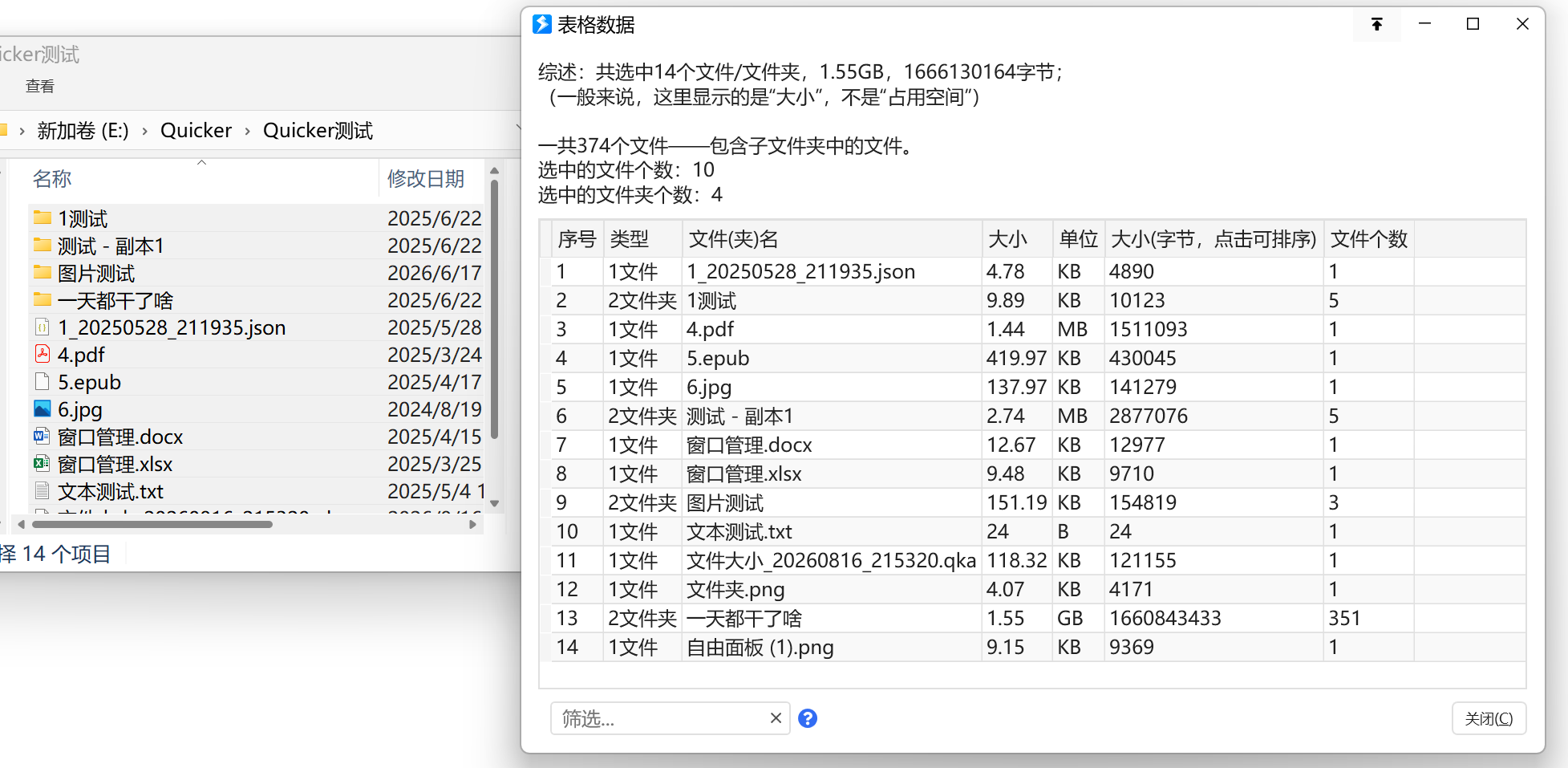Select the 一天都干了啥 folder icon in Explorer

coord(43,299)
